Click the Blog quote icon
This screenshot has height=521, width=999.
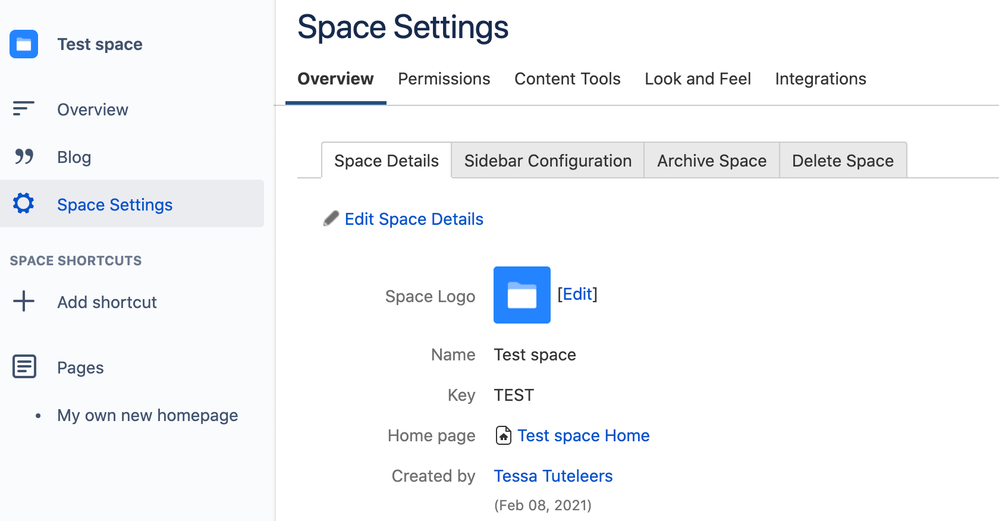point(23,157)
